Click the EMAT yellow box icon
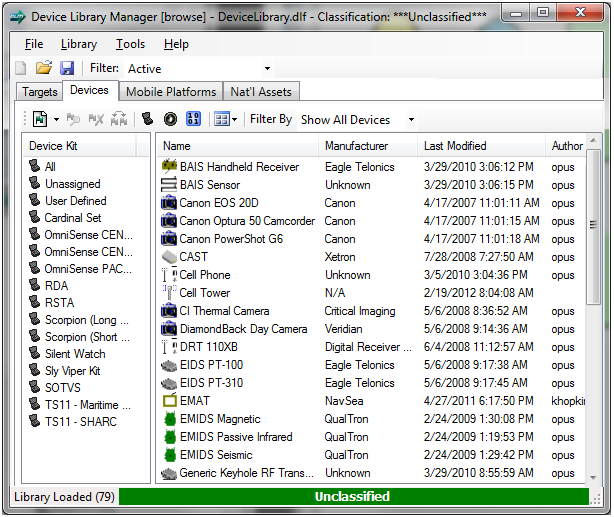614x517 pixels. coord(169,401)
